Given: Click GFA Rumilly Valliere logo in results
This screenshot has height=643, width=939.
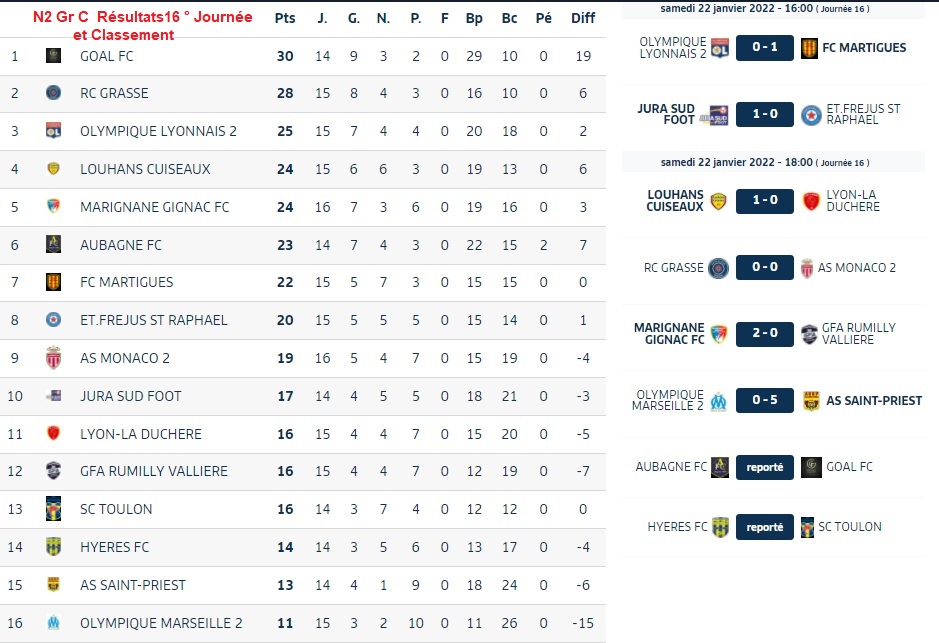Looking at the screenshot, I should (810, 334).
